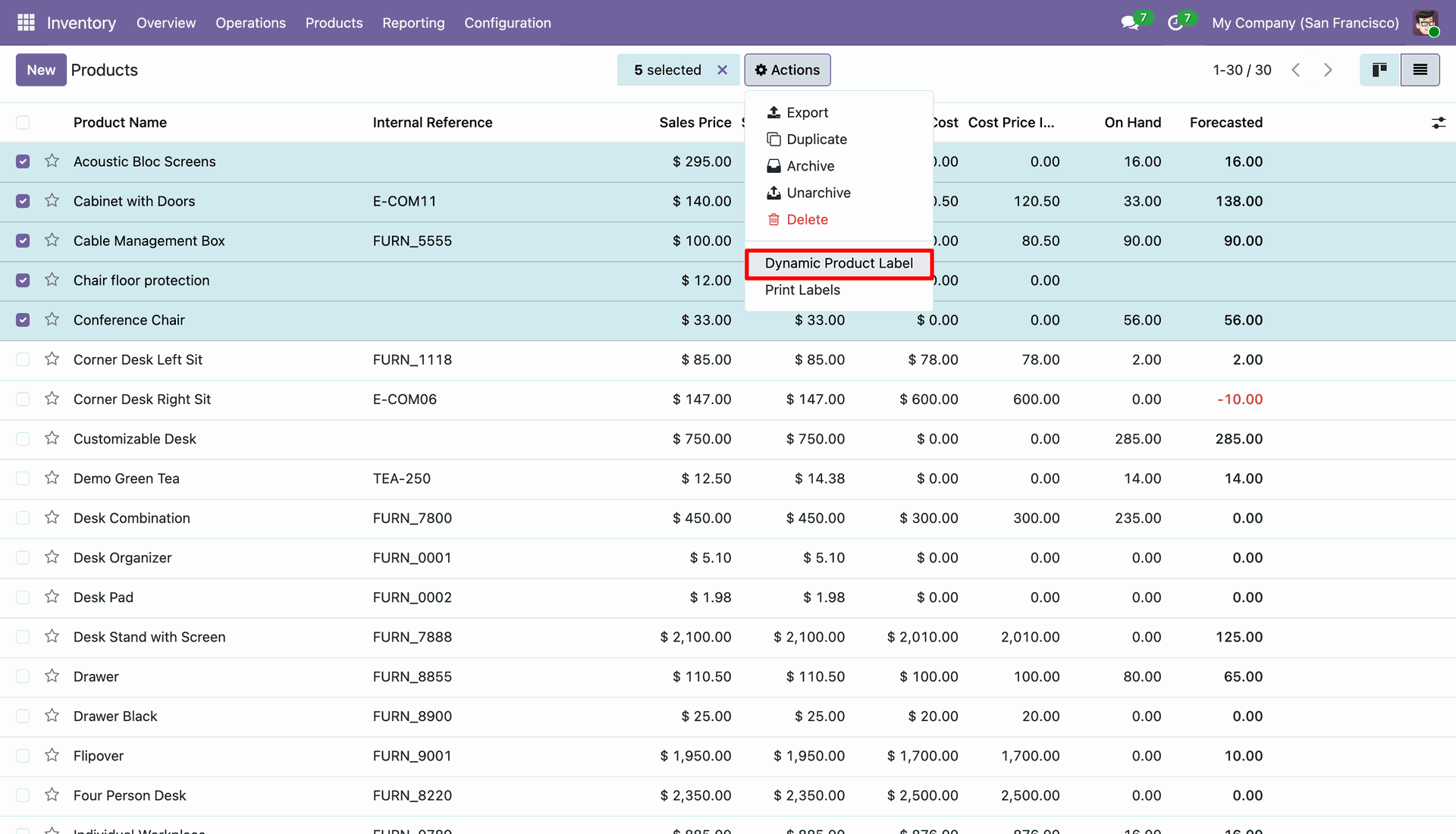Toggle the select-all header checkbox
This screenshot has width=1456, height=834.
pyautogui.click(x=23, y=123)
